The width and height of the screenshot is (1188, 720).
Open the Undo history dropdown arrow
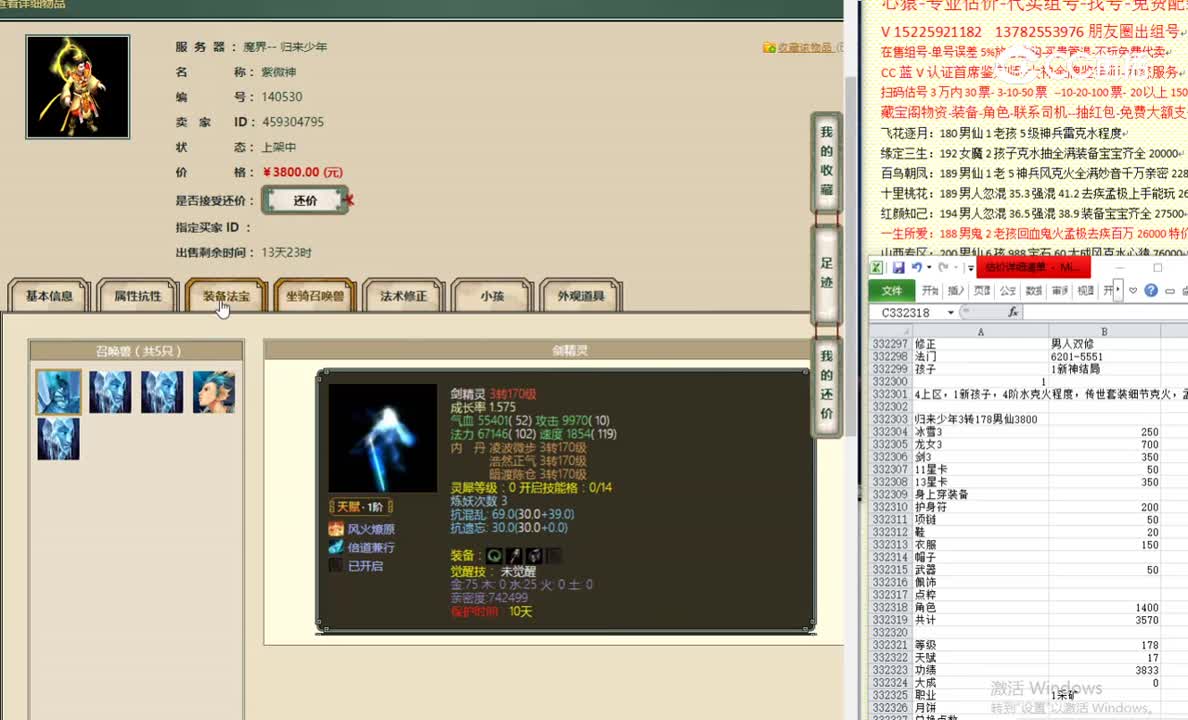click(x=928, y=267)
